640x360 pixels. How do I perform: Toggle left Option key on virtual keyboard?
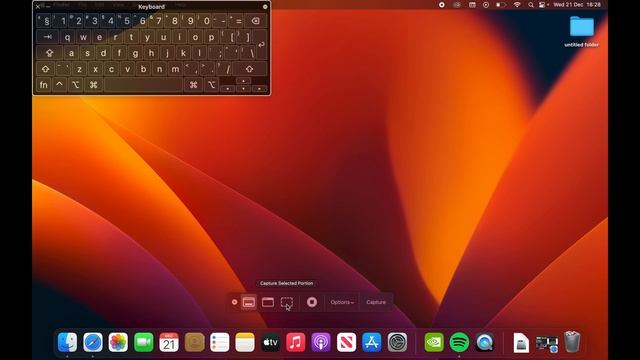point(76,85)
